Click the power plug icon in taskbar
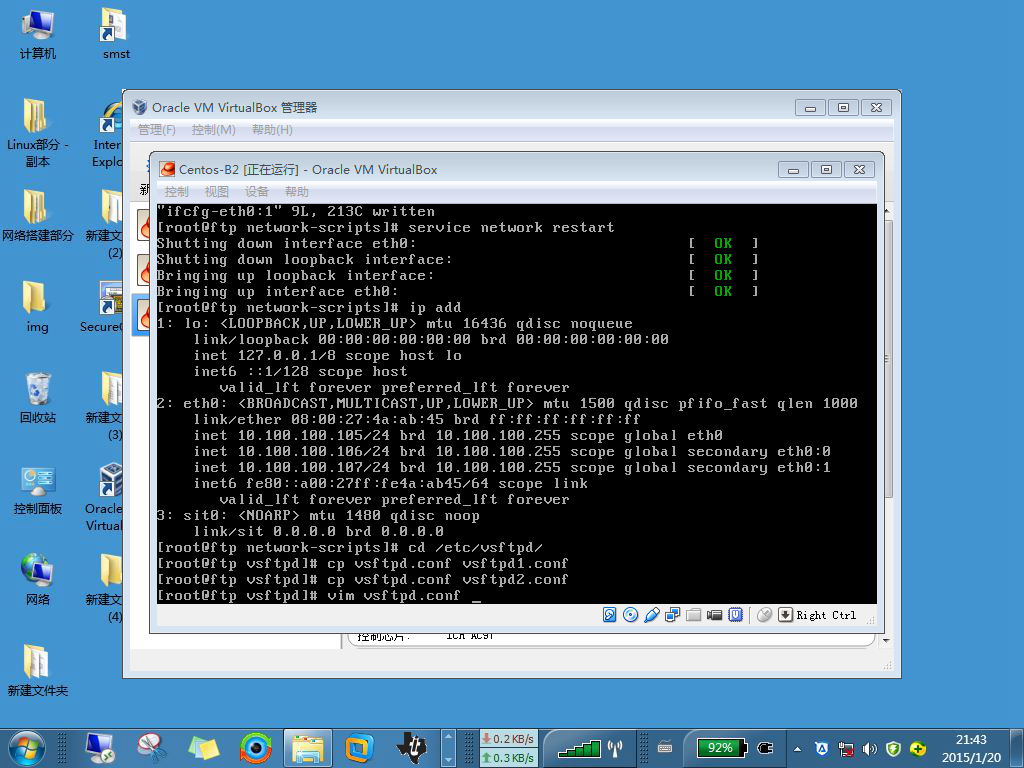This screenshot has width=1024, height=768. tap(765, 748)
